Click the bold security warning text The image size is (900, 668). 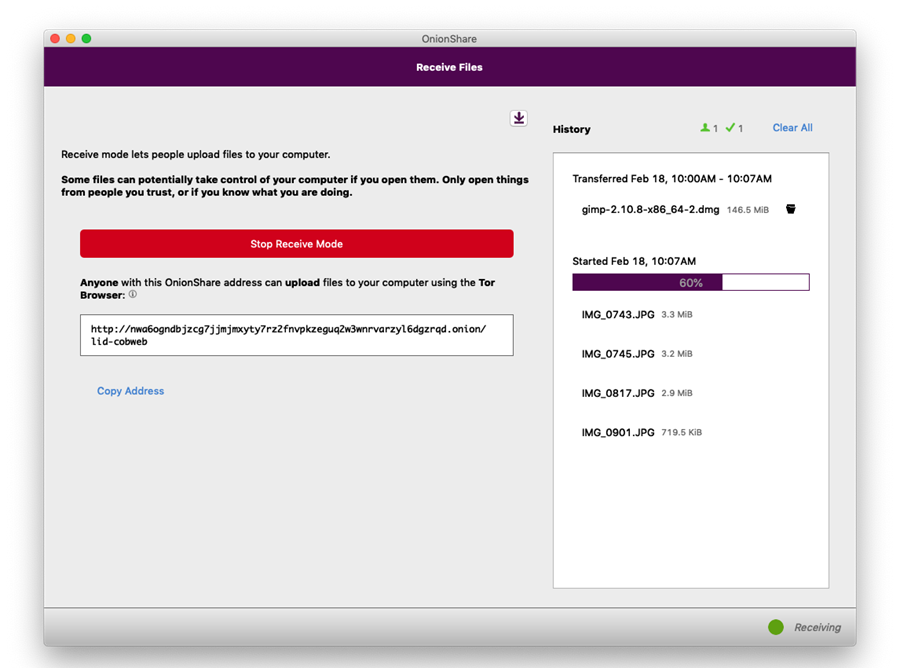click(x=295, y=186)
